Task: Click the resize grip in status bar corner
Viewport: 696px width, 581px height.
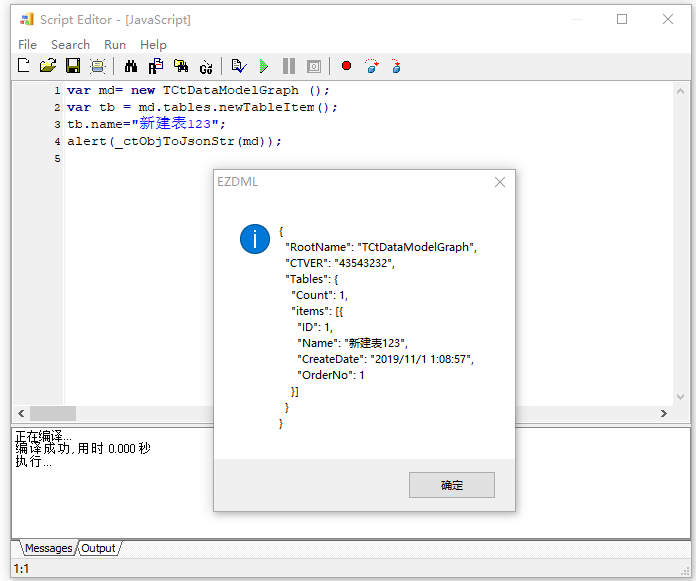Action: click(x=685, y=571)
